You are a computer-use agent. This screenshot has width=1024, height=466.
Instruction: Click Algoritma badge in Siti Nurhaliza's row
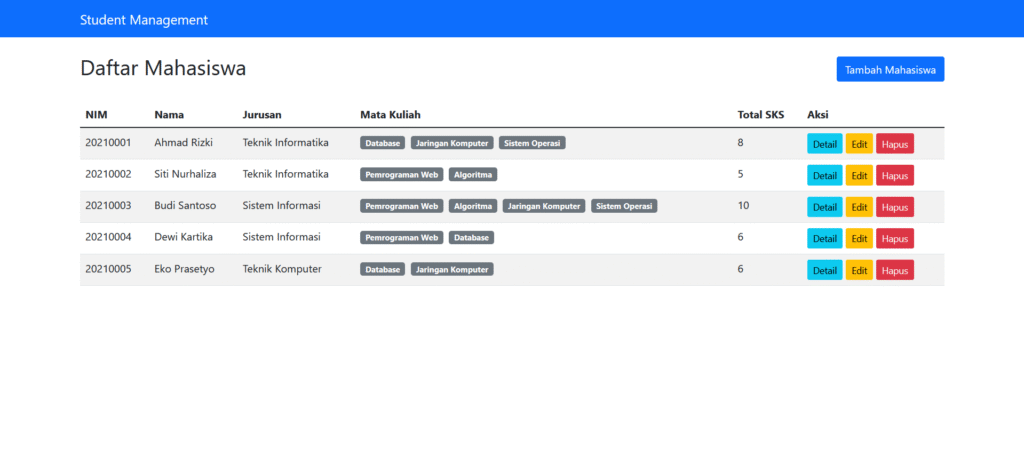click(473, 174)
